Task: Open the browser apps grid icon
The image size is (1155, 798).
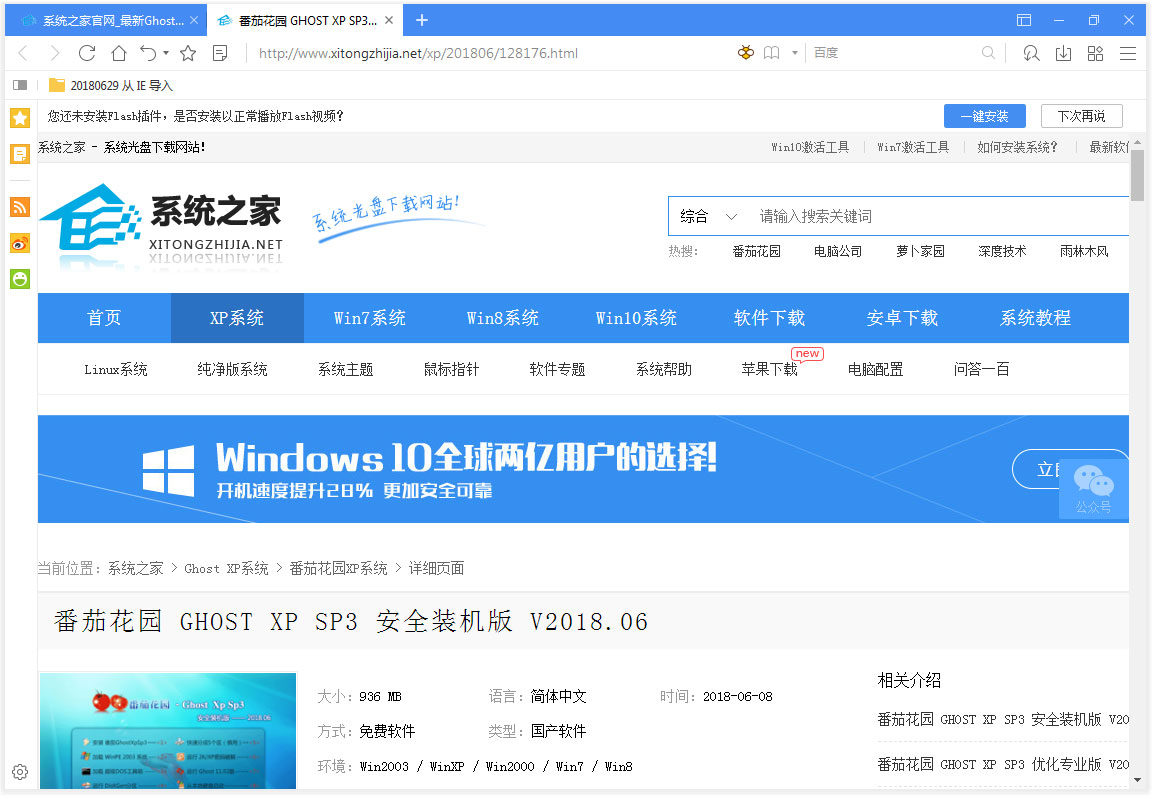Action: click(x=1095, y=53)
